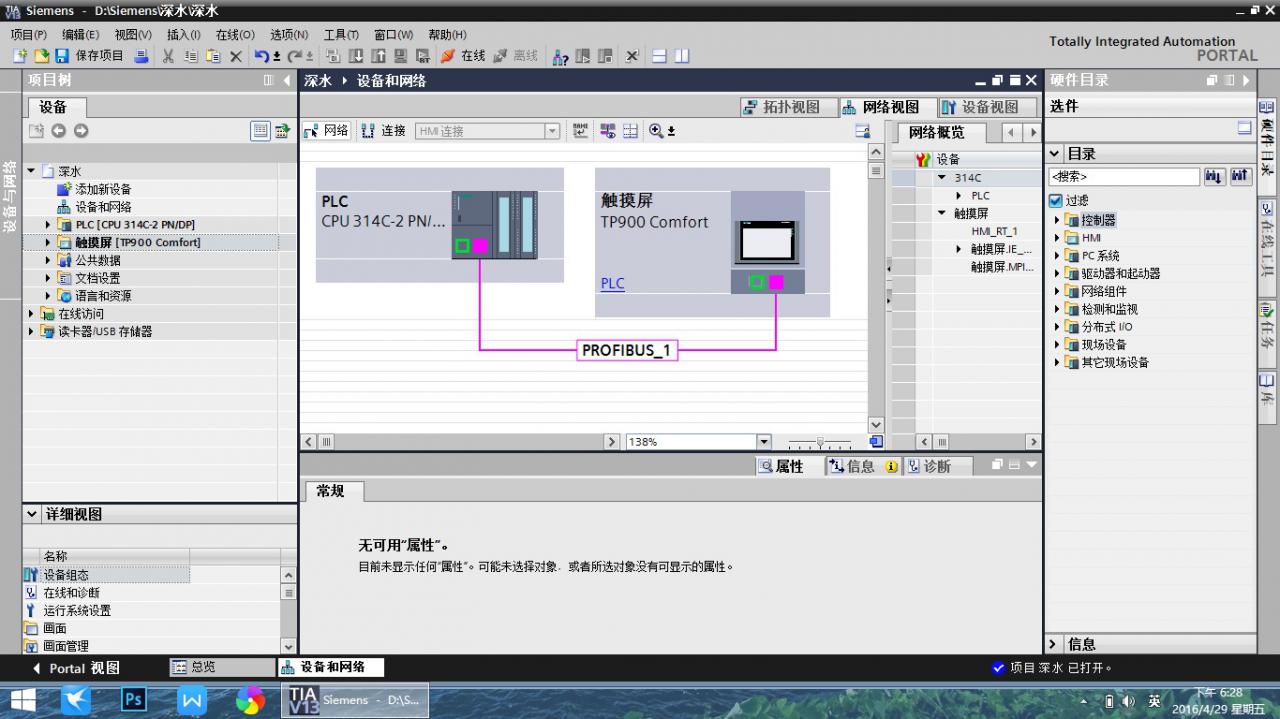Click the Open project toolbar icon
The height and width of the screenshot is (719, 1280).
tap(41, 56)
